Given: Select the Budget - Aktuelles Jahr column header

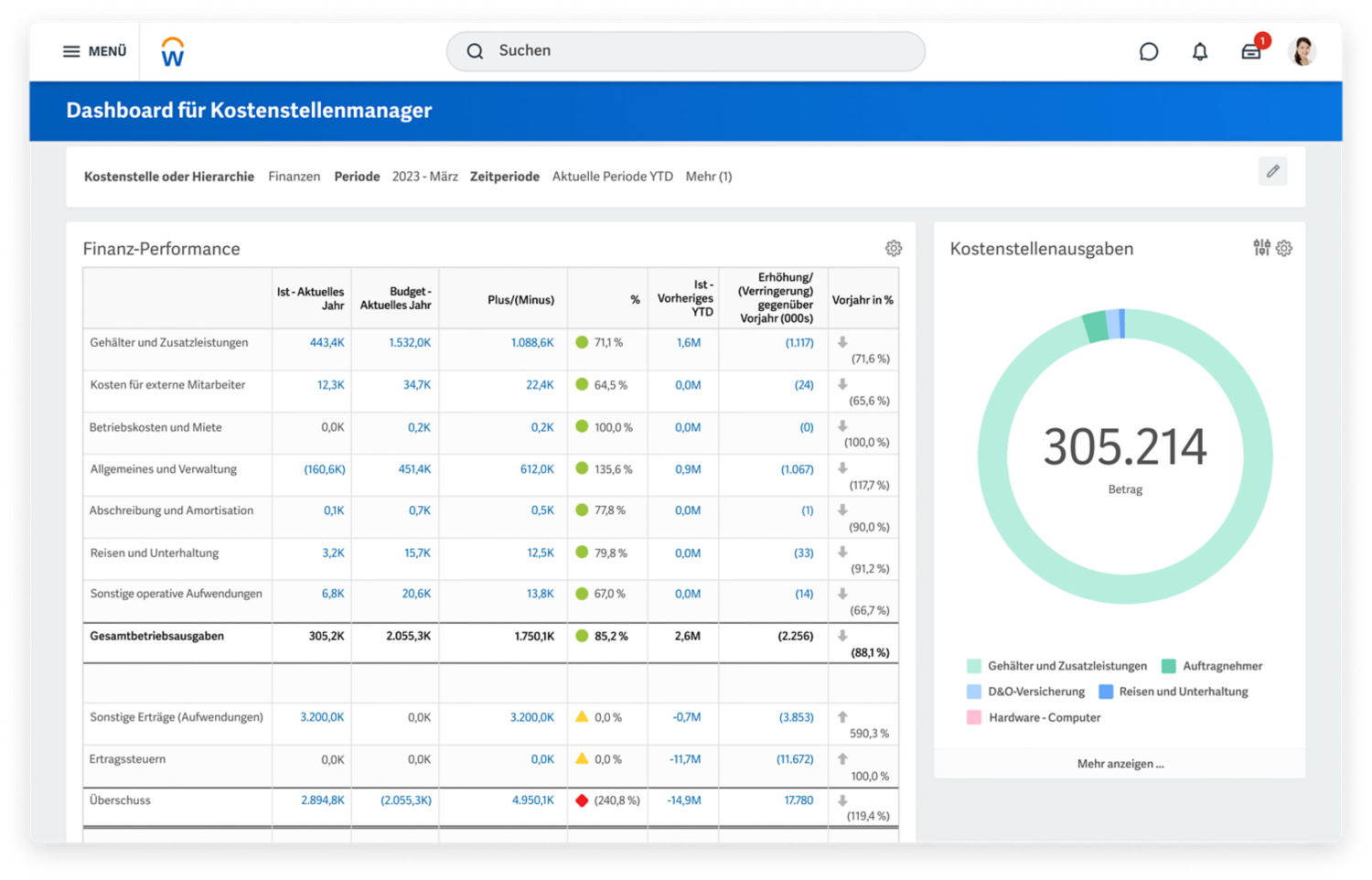Looking at the screenshot, I should pos(395,299).
